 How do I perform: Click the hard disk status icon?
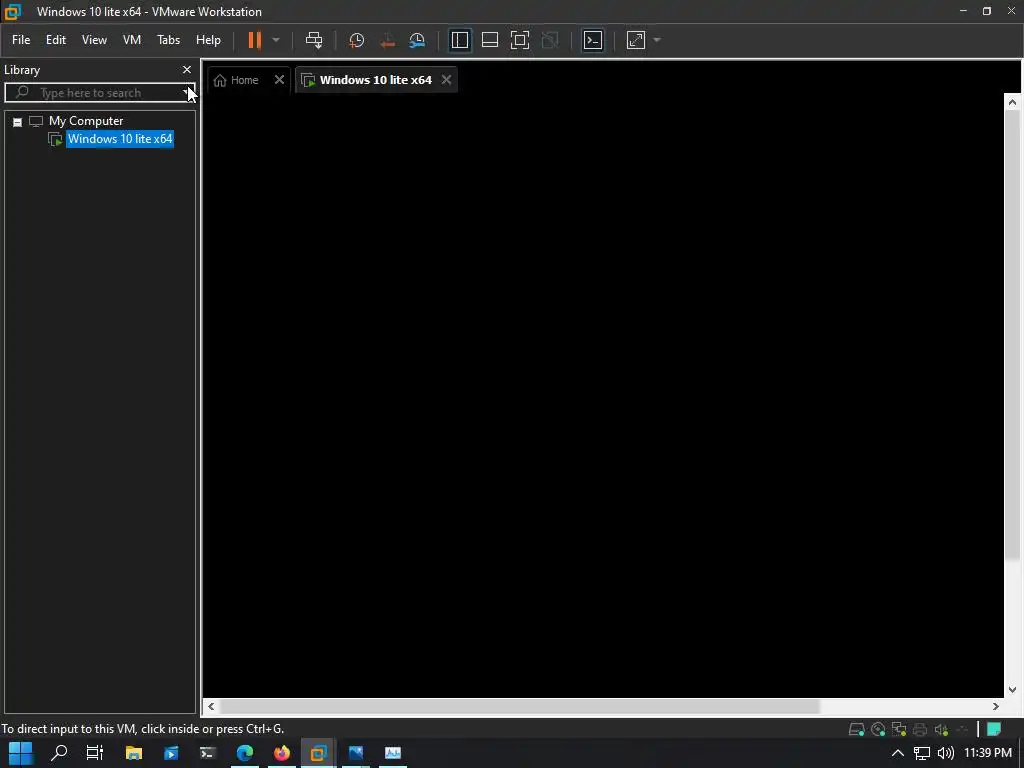pos(856,729)
